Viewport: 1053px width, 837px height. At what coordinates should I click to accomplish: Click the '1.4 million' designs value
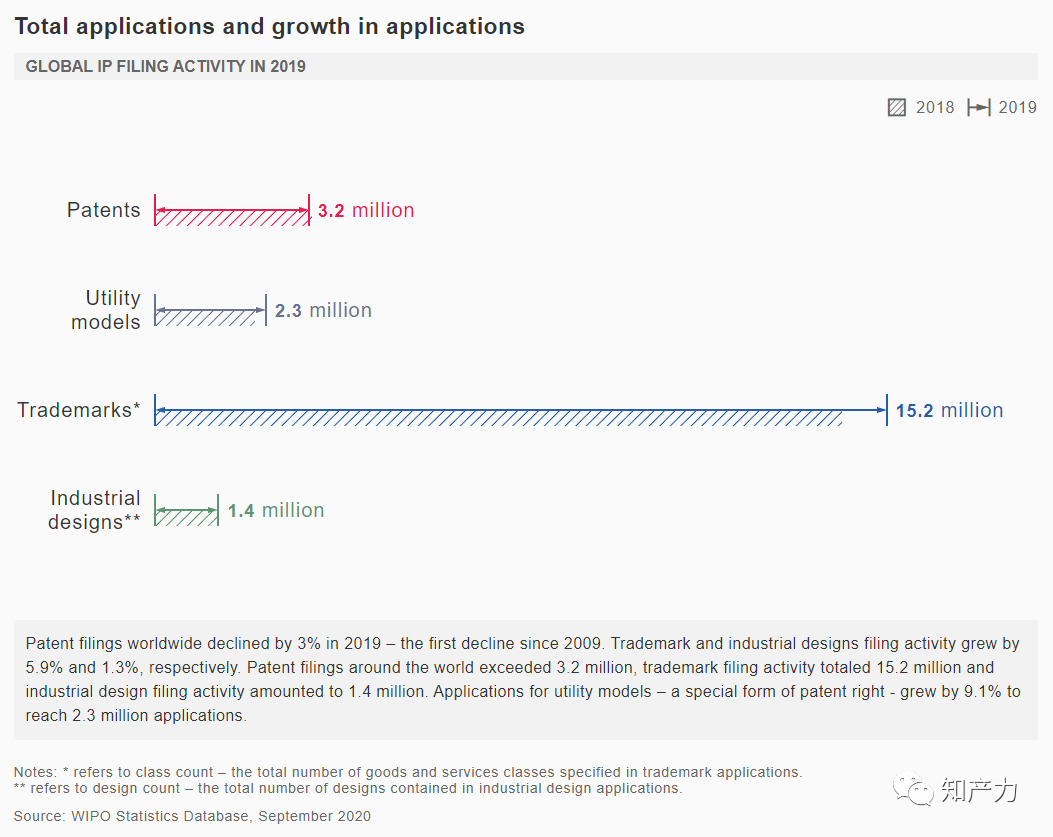276,511
